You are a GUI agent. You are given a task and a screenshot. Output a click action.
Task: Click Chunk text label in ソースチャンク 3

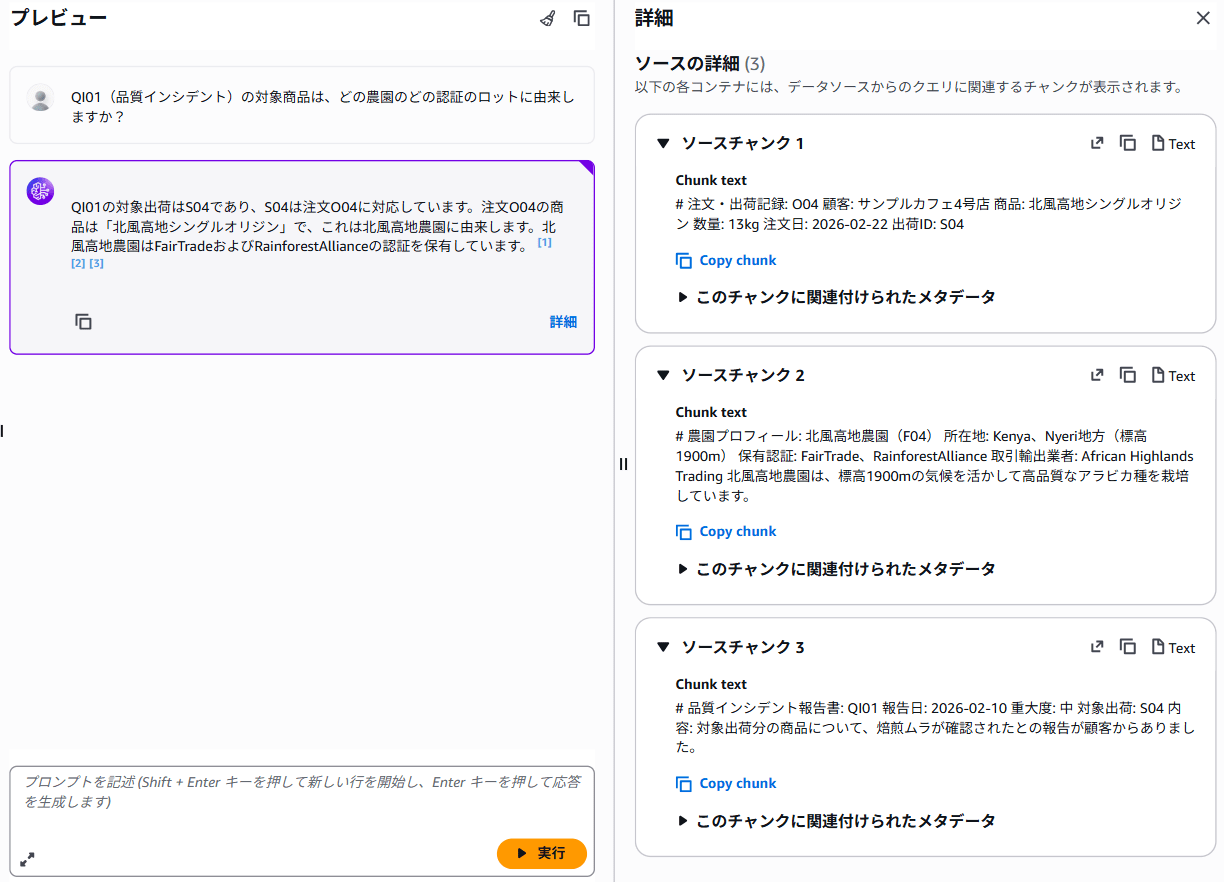[x=711, y=684]
